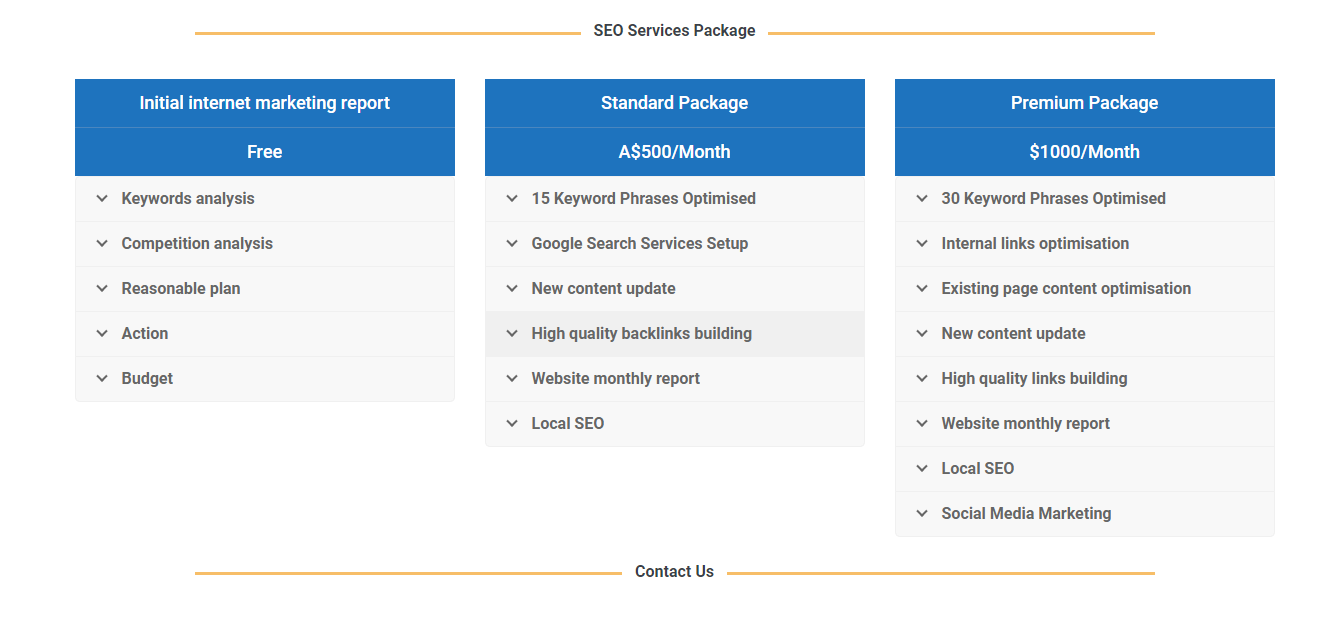
Task: Expand the Reasonable plan item
Action: point(181,289)
